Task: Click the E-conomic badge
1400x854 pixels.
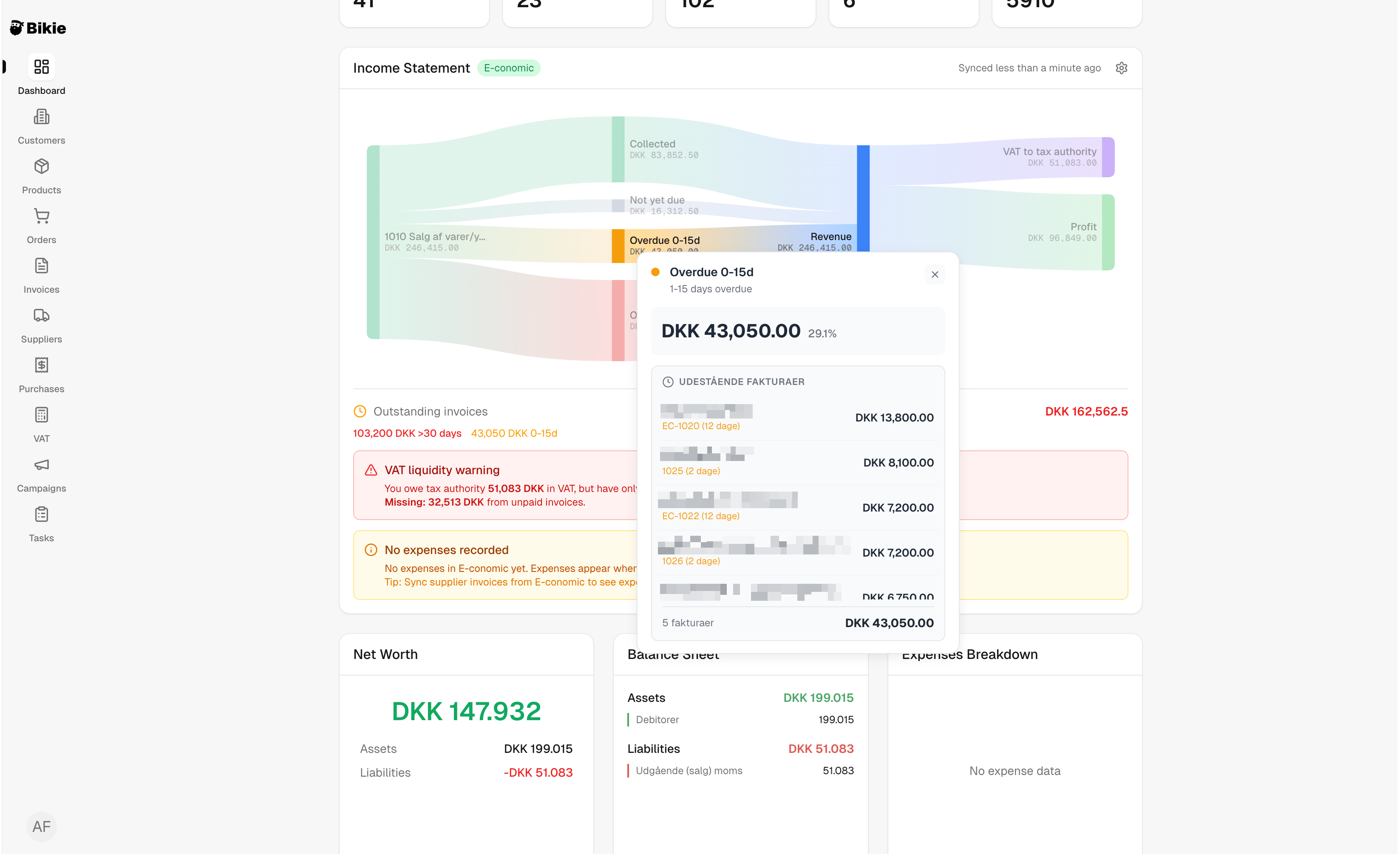Action: tap(508, 68)
